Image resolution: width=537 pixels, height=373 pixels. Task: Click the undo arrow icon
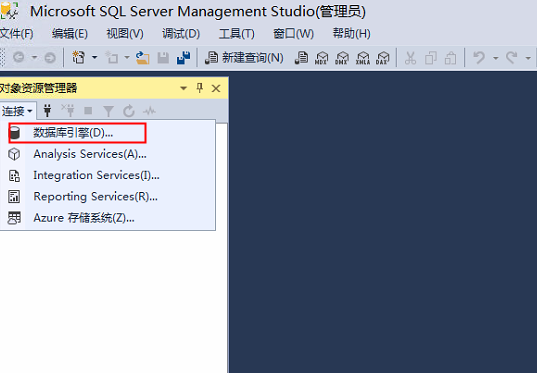[x=479, y=57]
